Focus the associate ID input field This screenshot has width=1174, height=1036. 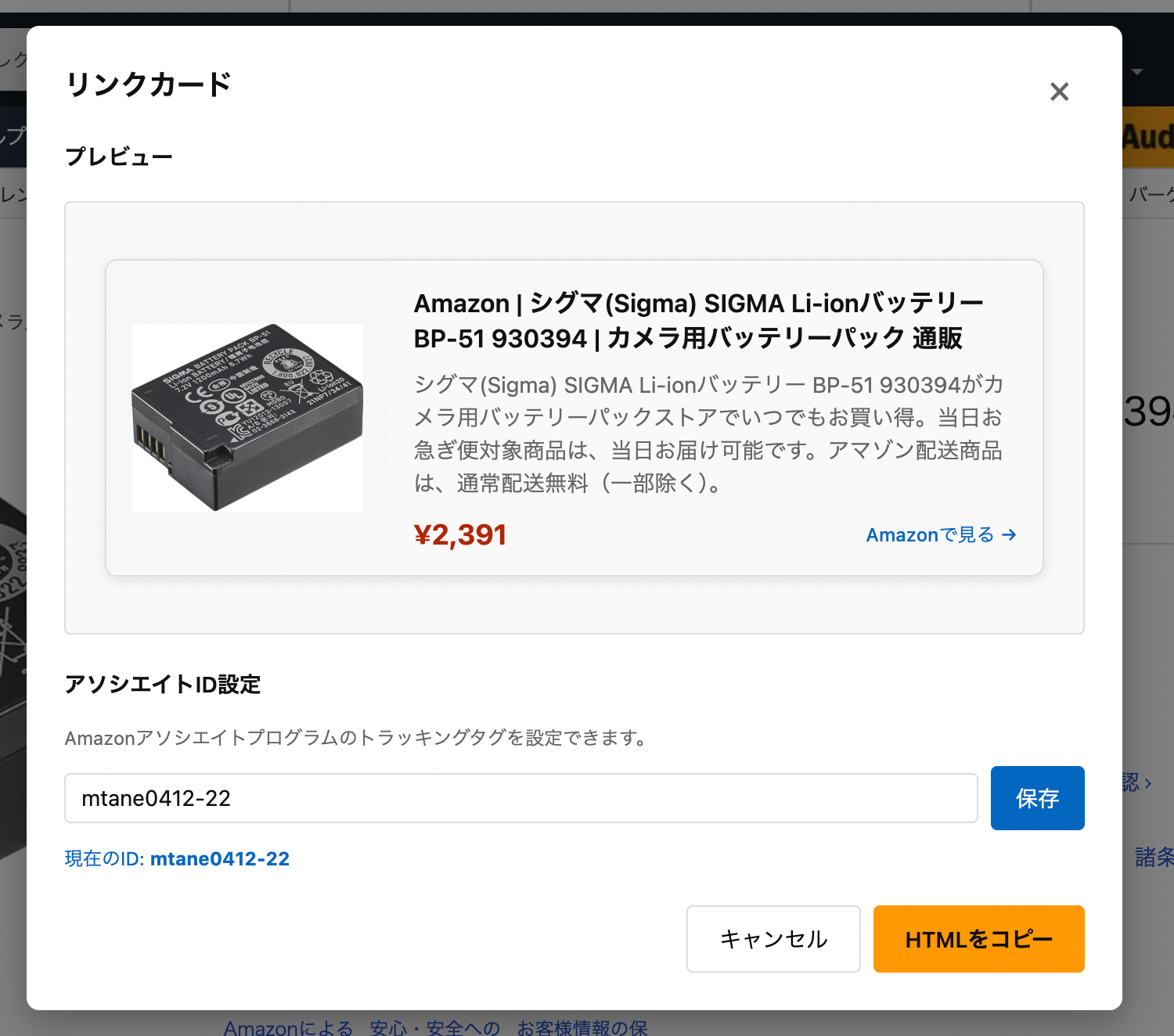520,798
